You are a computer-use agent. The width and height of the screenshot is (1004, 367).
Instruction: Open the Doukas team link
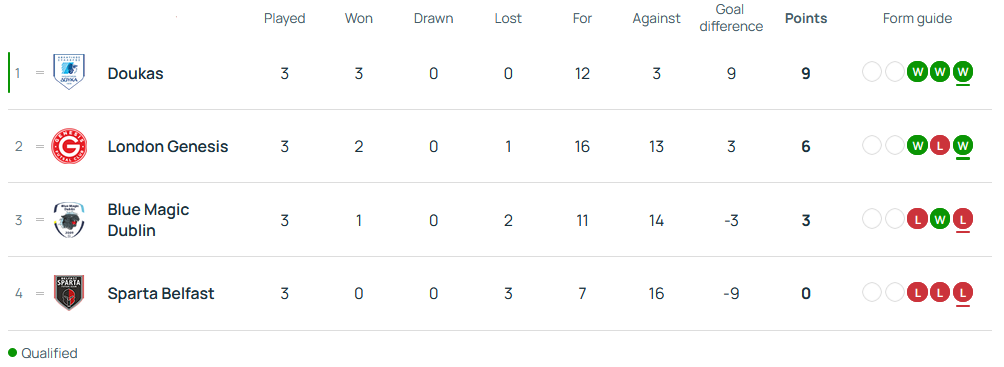coord(135,73)
